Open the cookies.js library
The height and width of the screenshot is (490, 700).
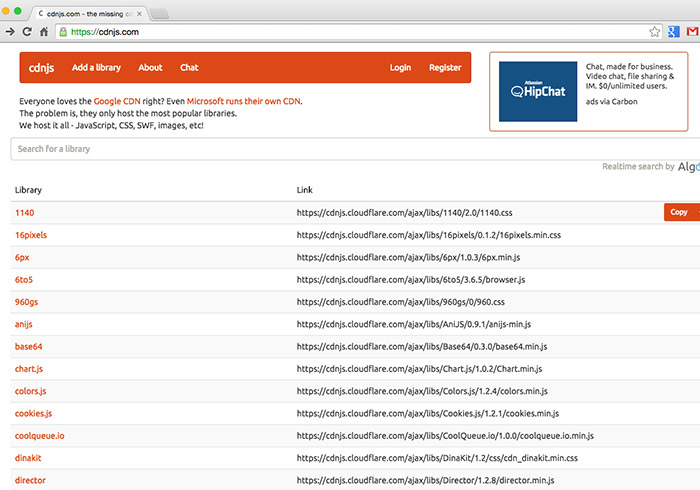point(33,414)
